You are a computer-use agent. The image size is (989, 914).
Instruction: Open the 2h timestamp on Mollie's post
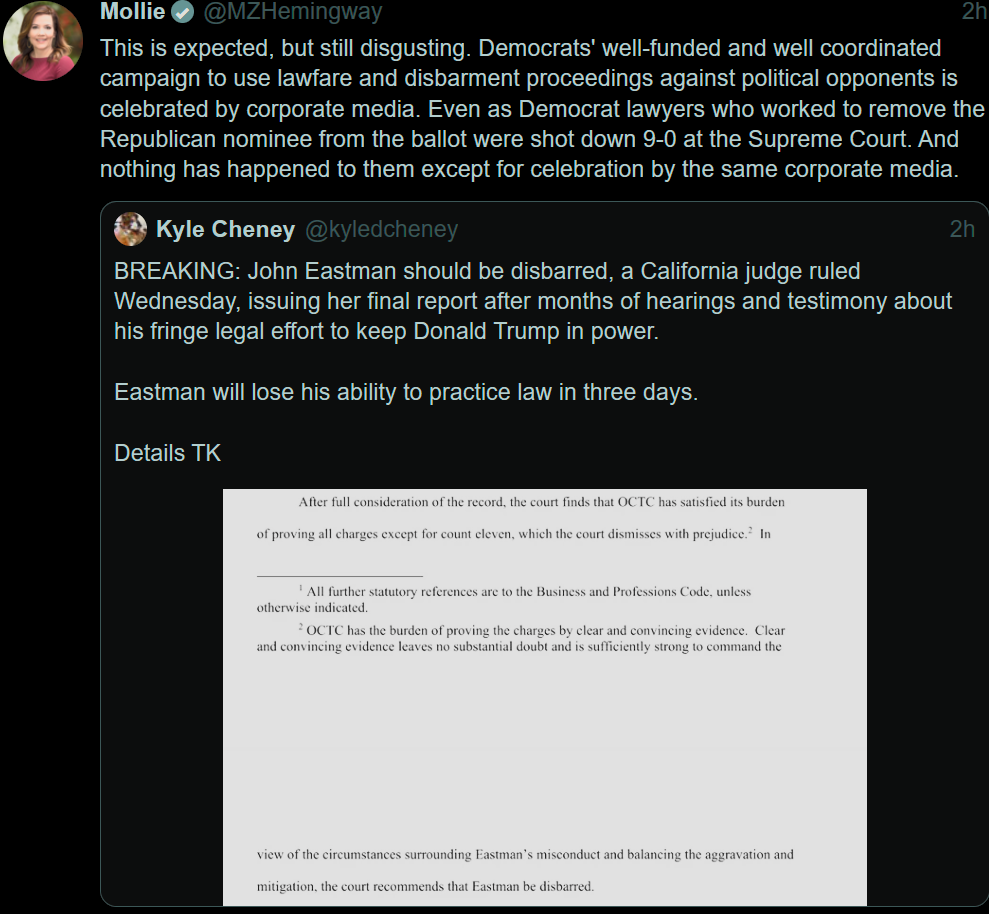tap(974, 11)
